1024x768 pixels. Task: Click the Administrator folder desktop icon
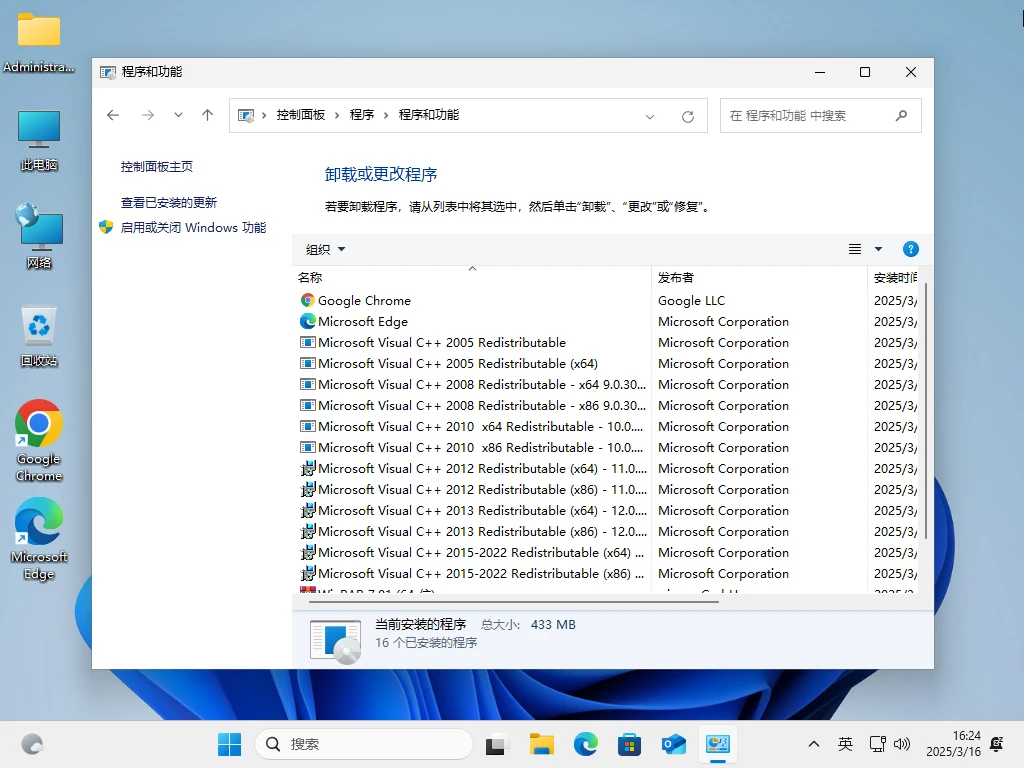[39, 43]
